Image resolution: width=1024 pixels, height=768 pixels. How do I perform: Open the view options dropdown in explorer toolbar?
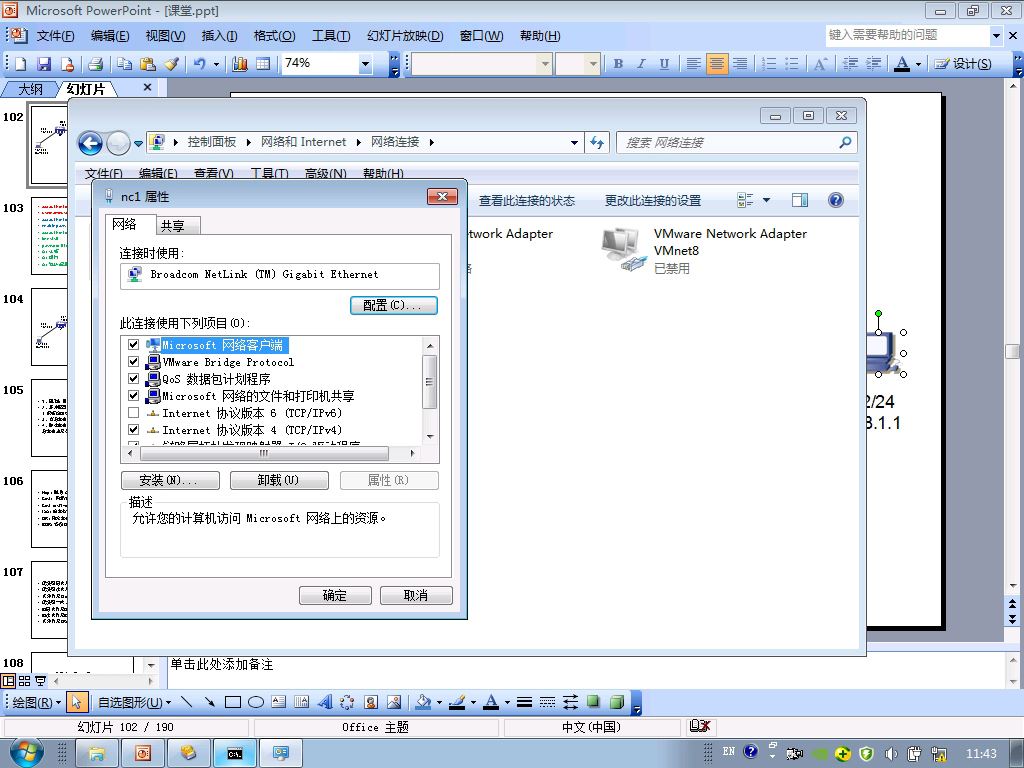pyautogui.click(x=767, y=200)
